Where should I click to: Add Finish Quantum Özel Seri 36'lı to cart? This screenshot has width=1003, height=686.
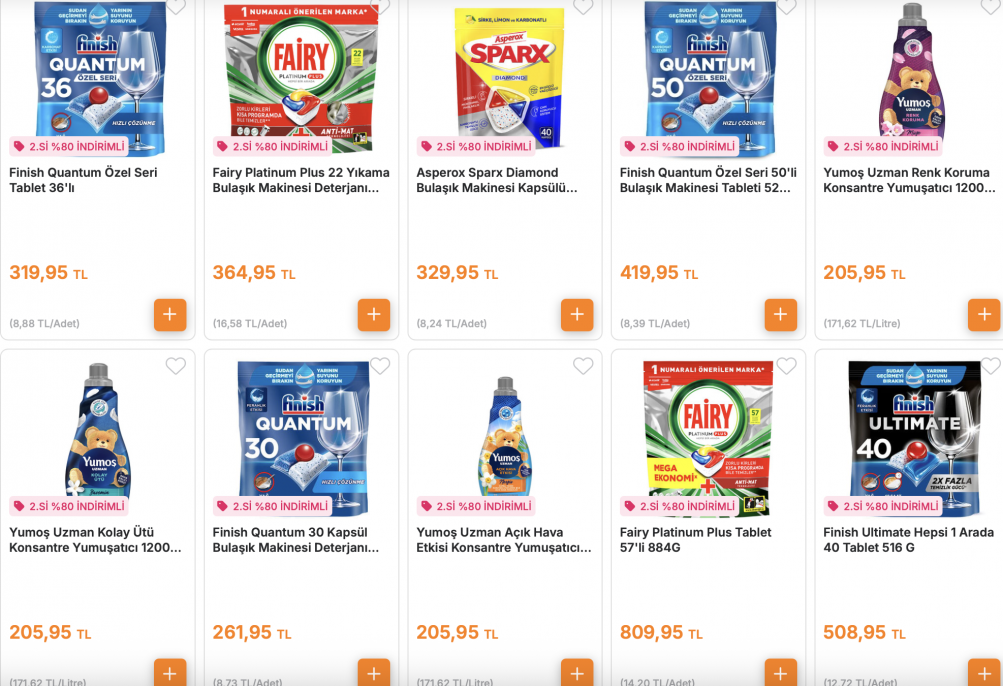coord(170,315)
